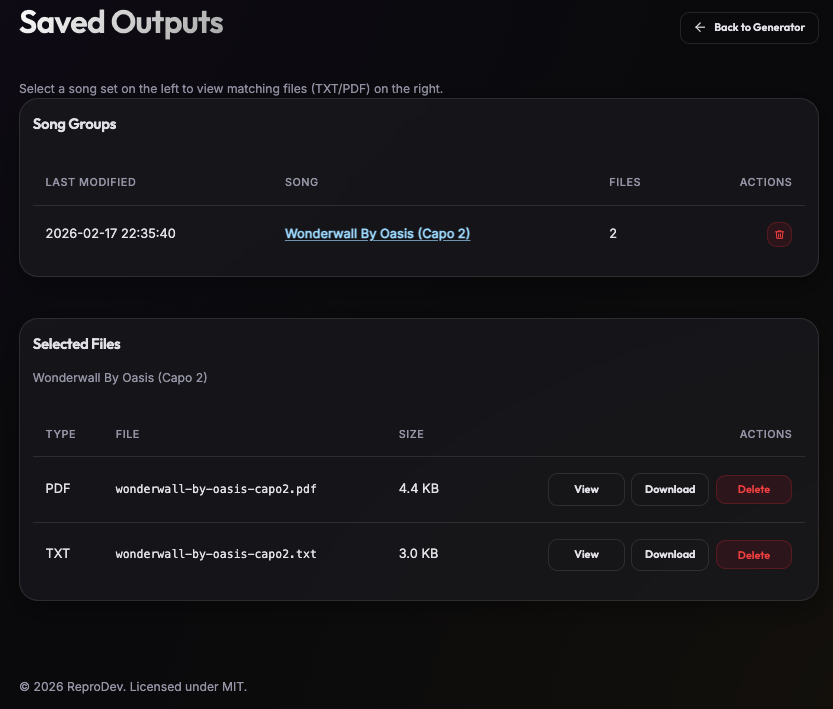Image resolution: width=833 pixels, height=709 pixels.
Task: Click the Selected Files panel title
Action: coord(77,344)
